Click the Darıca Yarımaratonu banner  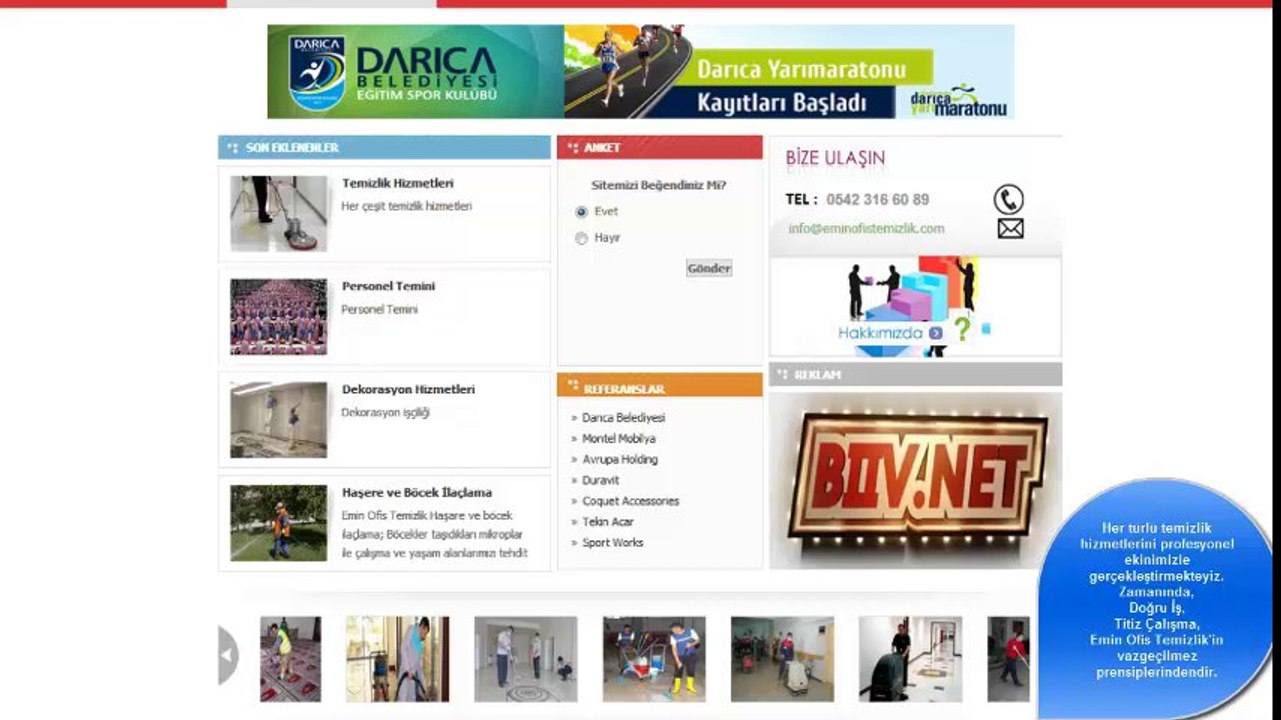pos(789,72)
